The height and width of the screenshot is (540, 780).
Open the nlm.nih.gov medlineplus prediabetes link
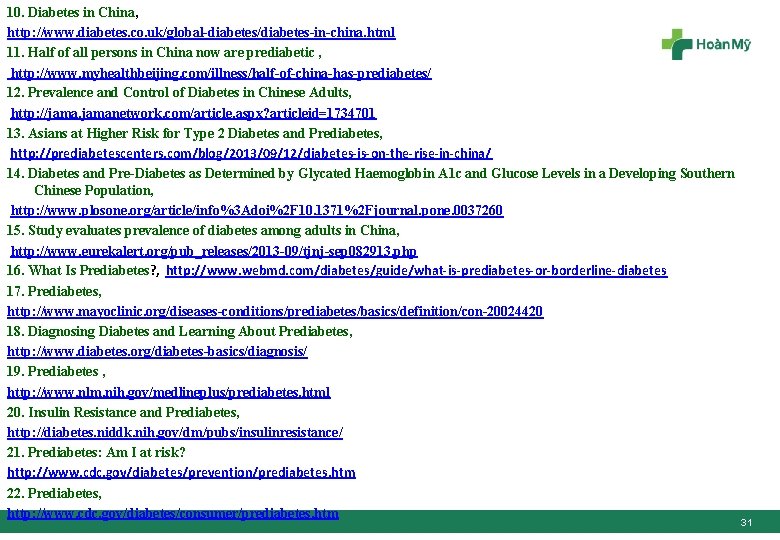click(169, 392)
